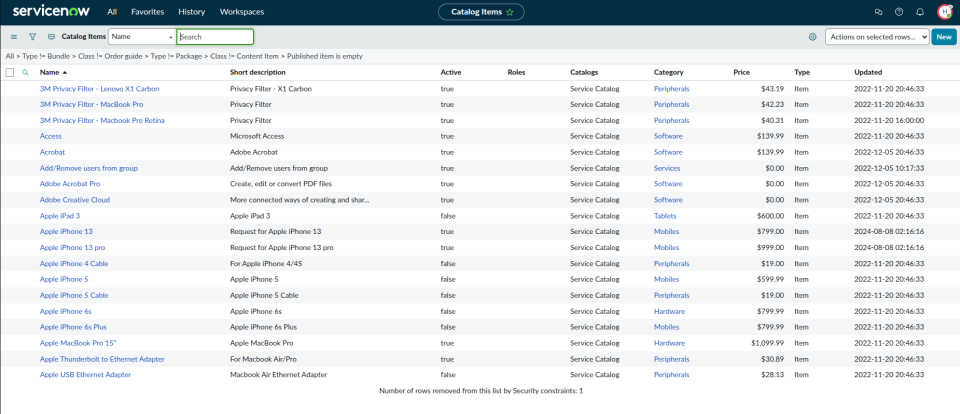Screen dimensions: 960x414
Task: Click the Catalogs column header
Action: [x=584, y=72]
